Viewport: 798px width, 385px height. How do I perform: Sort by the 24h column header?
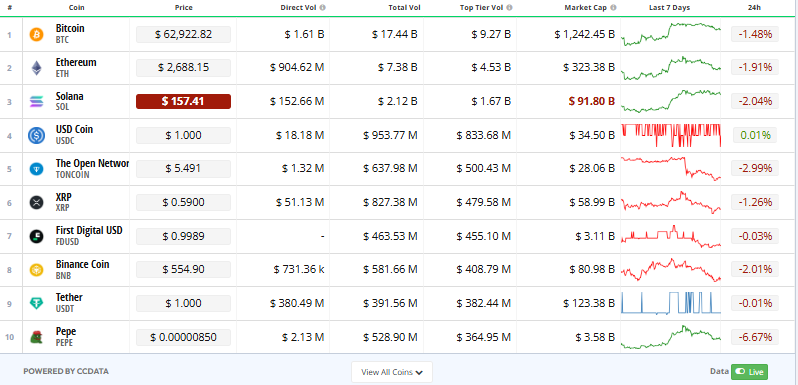755,8
